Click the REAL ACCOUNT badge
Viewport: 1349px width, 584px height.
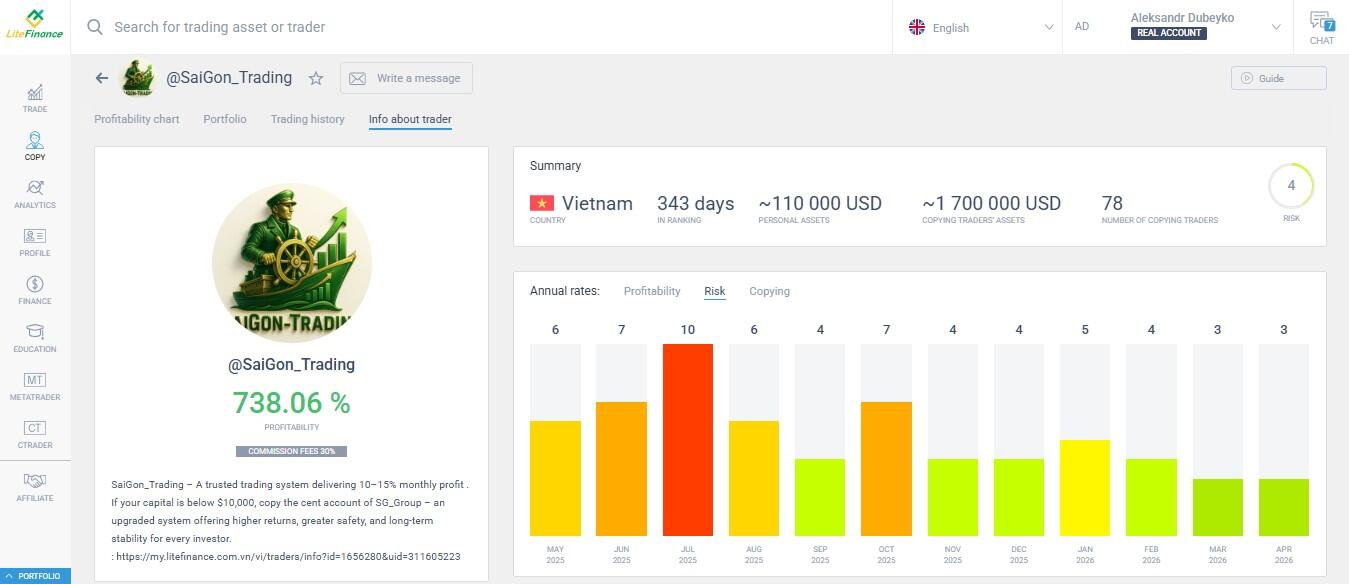[x=1169, y=33]
